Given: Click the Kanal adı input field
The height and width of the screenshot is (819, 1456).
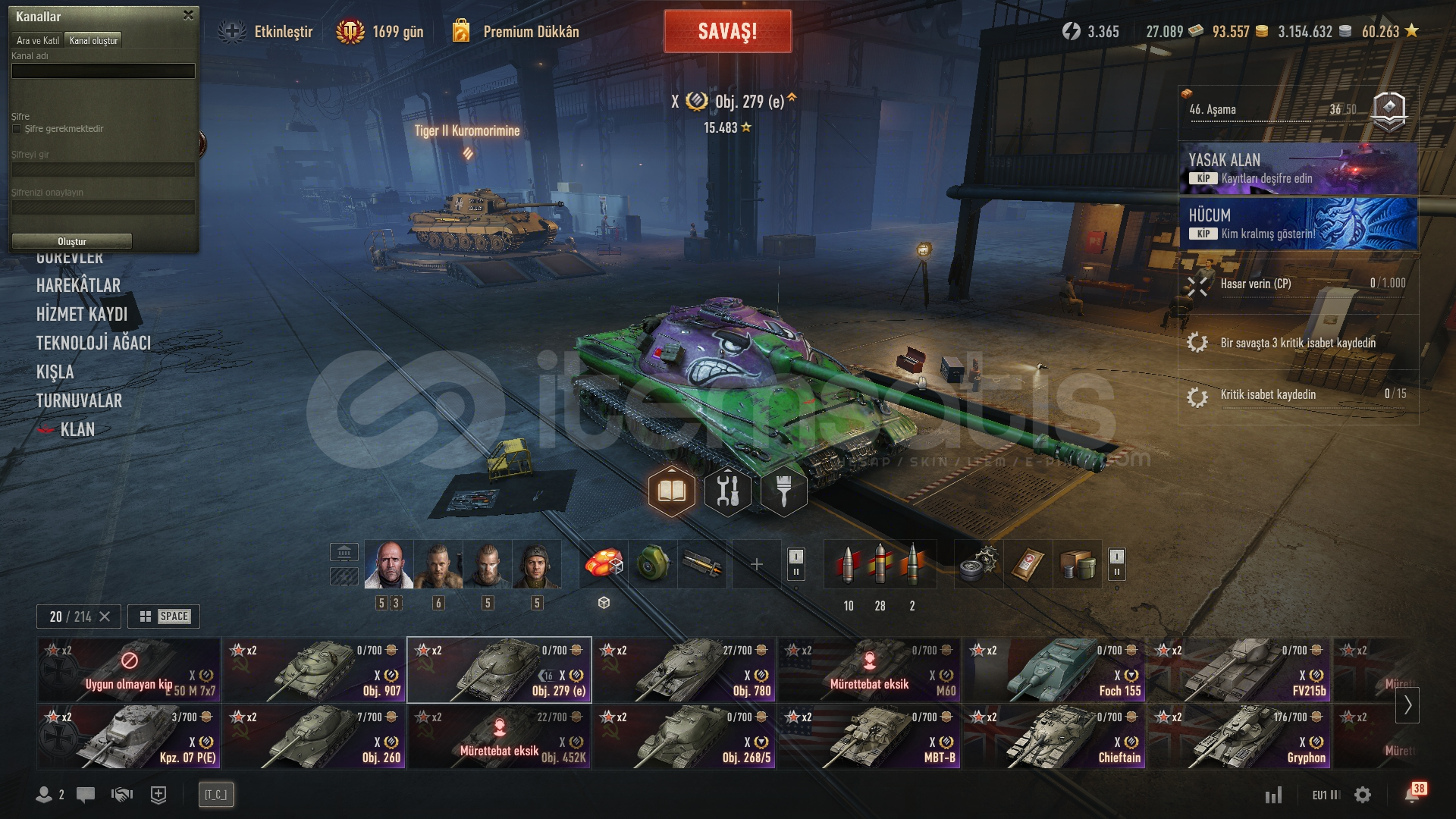Looking at the screenshot, I should click(x=103, y=71).
